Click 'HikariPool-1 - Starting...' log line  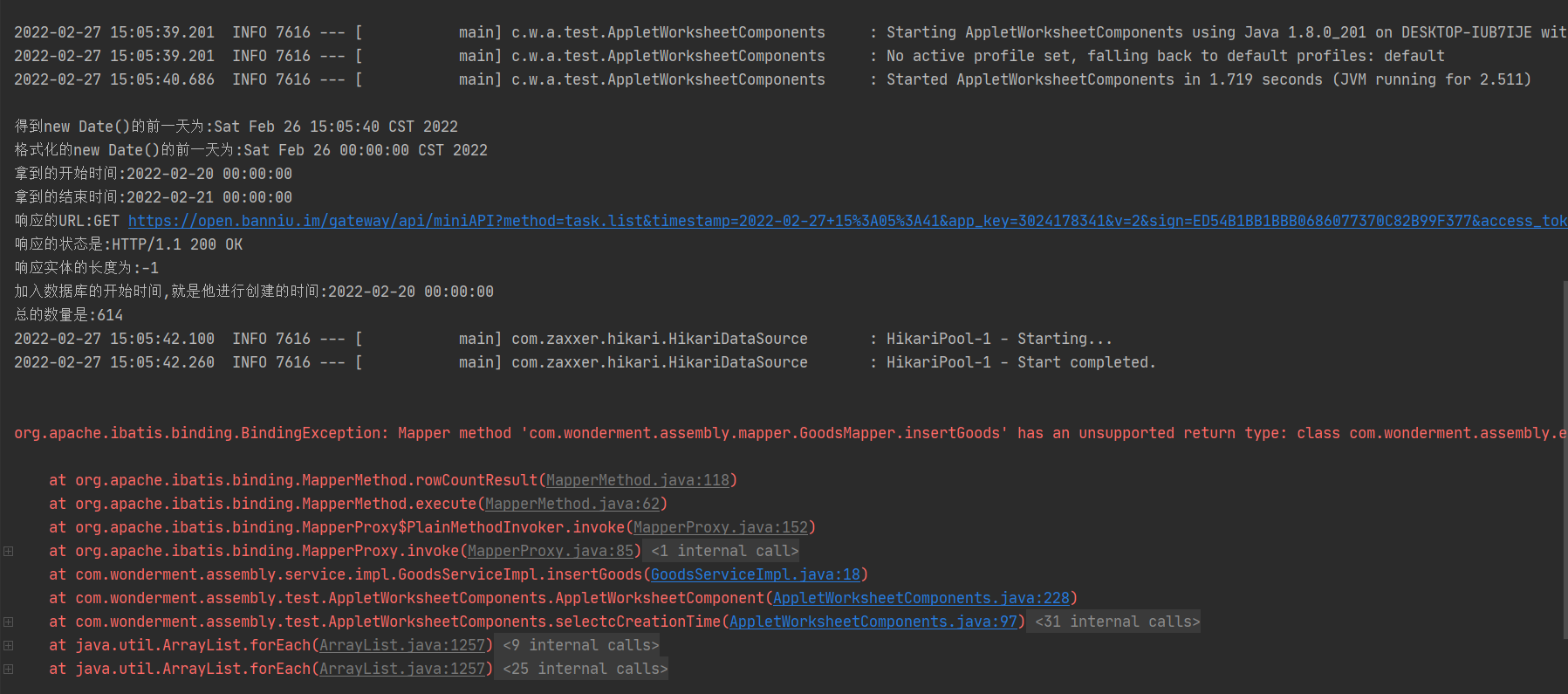(x=563, y=339)
